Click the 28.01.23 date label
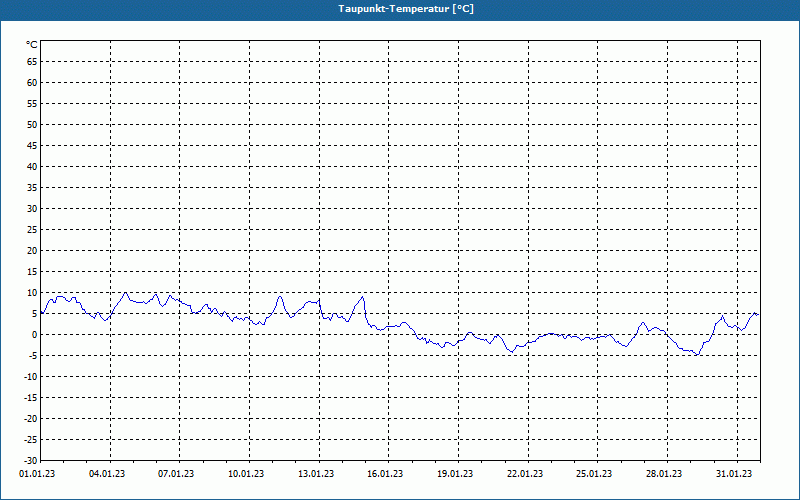 [664, 474]
